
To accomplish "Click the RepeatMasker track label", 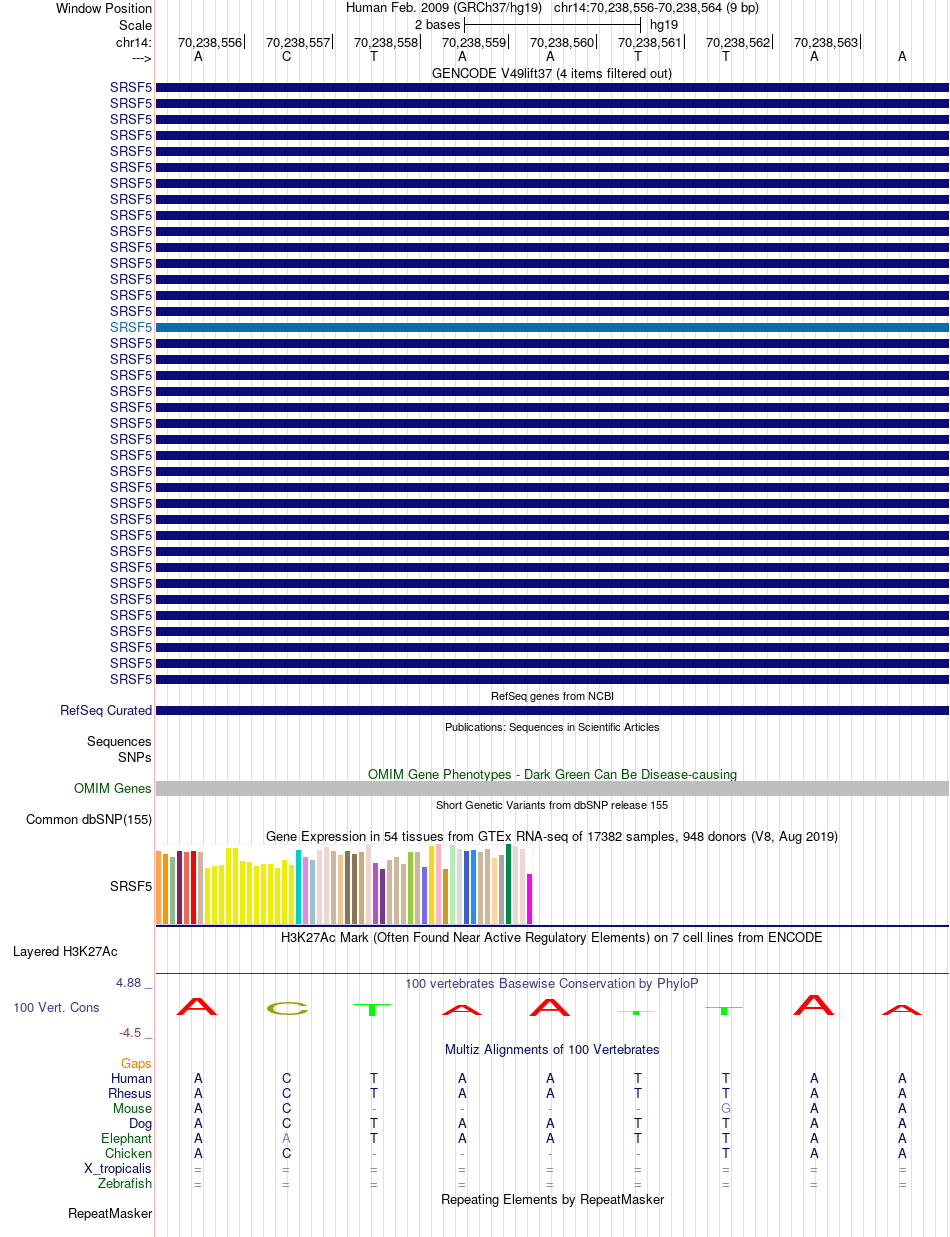I will click(110, 1213).
